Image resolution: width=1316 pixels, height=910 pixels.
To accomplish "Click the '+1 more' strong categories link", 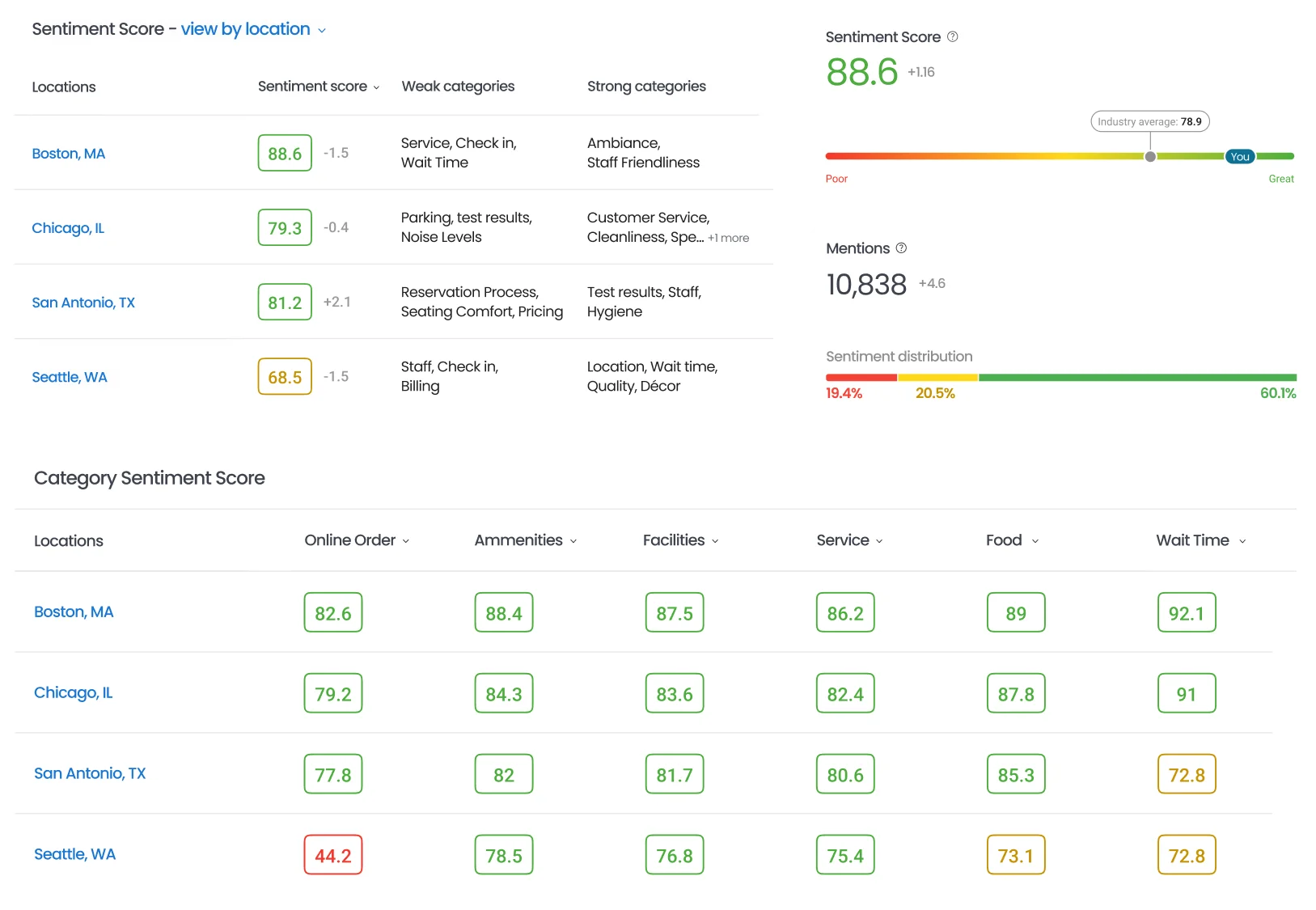I will coord(729,238).
